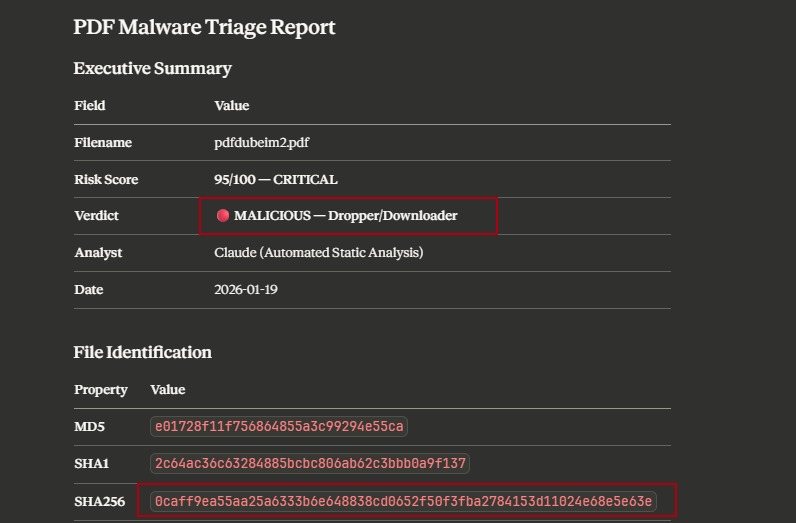Click the Executive Summary heading
This screenshot has width=796, height=523.
coord(152,69)
